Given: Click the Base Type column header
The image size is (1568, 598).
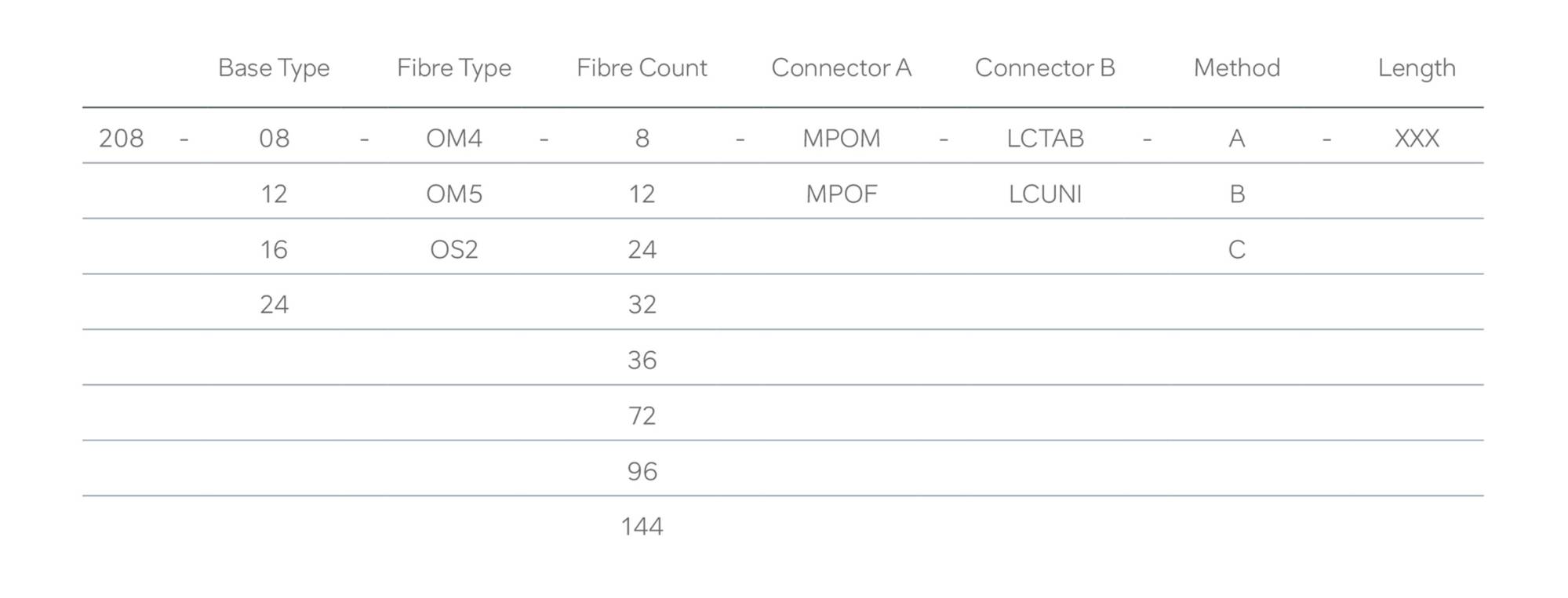Looking at the screenshot, I should 274,68.
